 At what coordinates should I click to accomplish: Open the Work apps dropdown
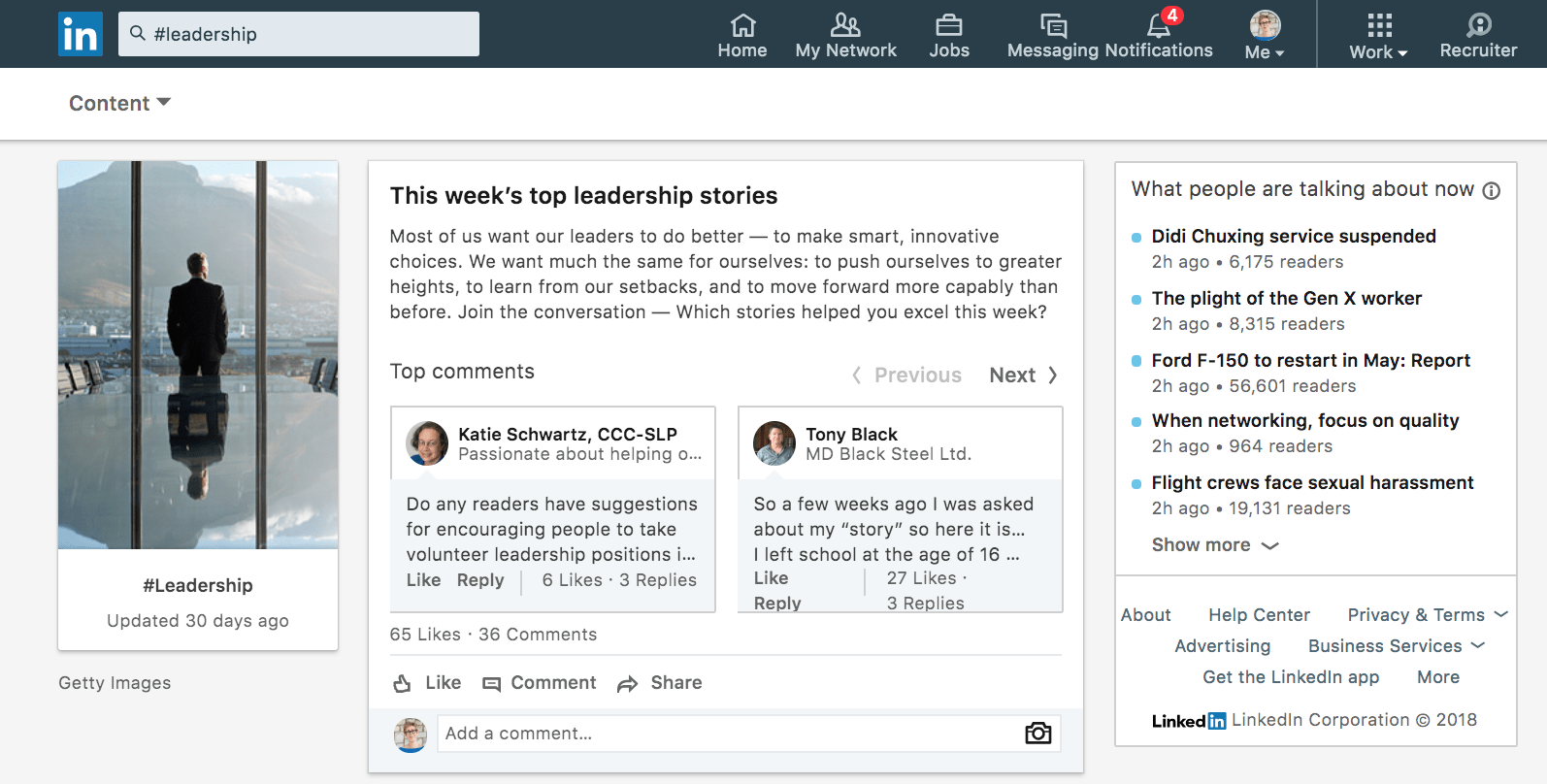tap(1378, 36)
